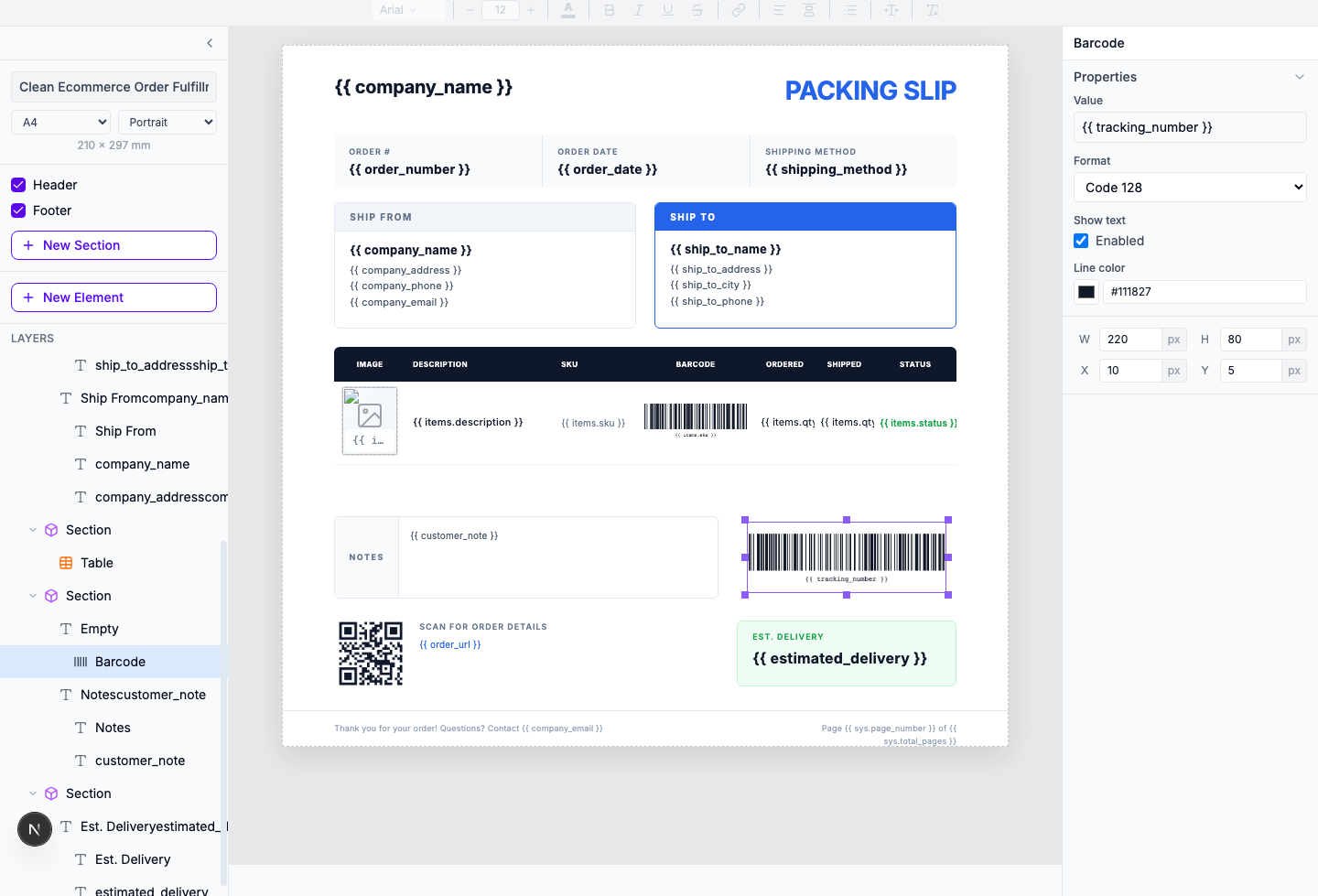Select the customer_note layer
1318x896 pixels.
point(140,761)
